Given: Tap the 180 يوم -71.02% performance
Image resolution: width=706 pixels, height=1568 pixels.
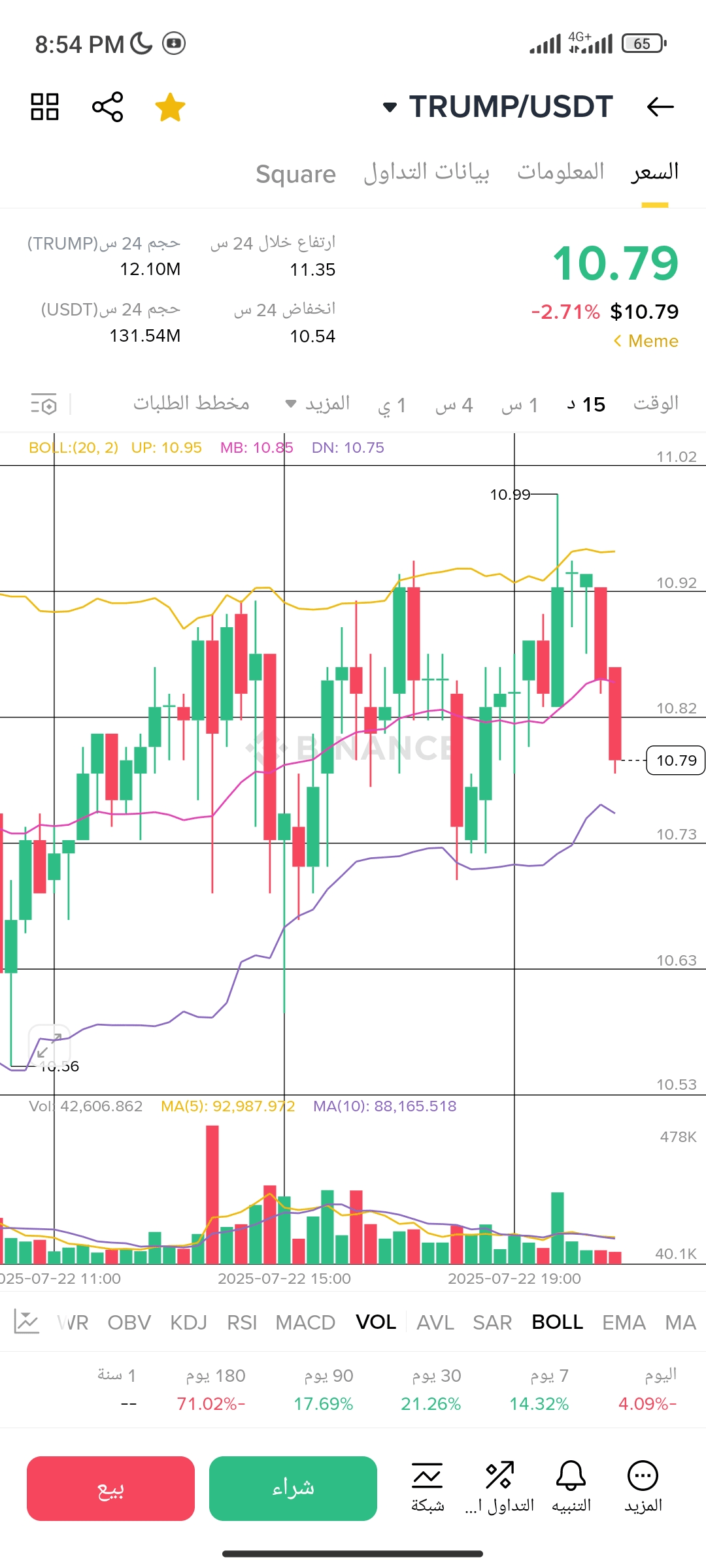Looking at the screenshot, I should (x=211, y=1389).
